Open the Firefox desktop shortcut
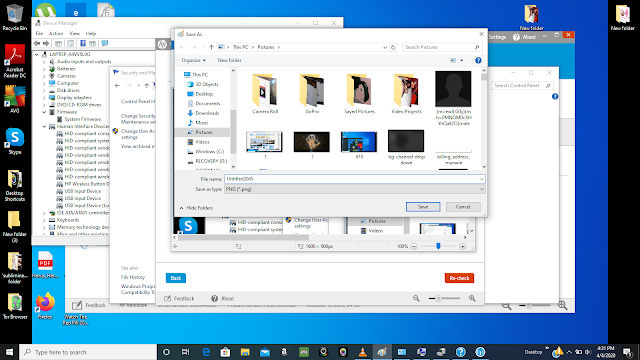The image size is (640, 360). click(x=45, y=305)
